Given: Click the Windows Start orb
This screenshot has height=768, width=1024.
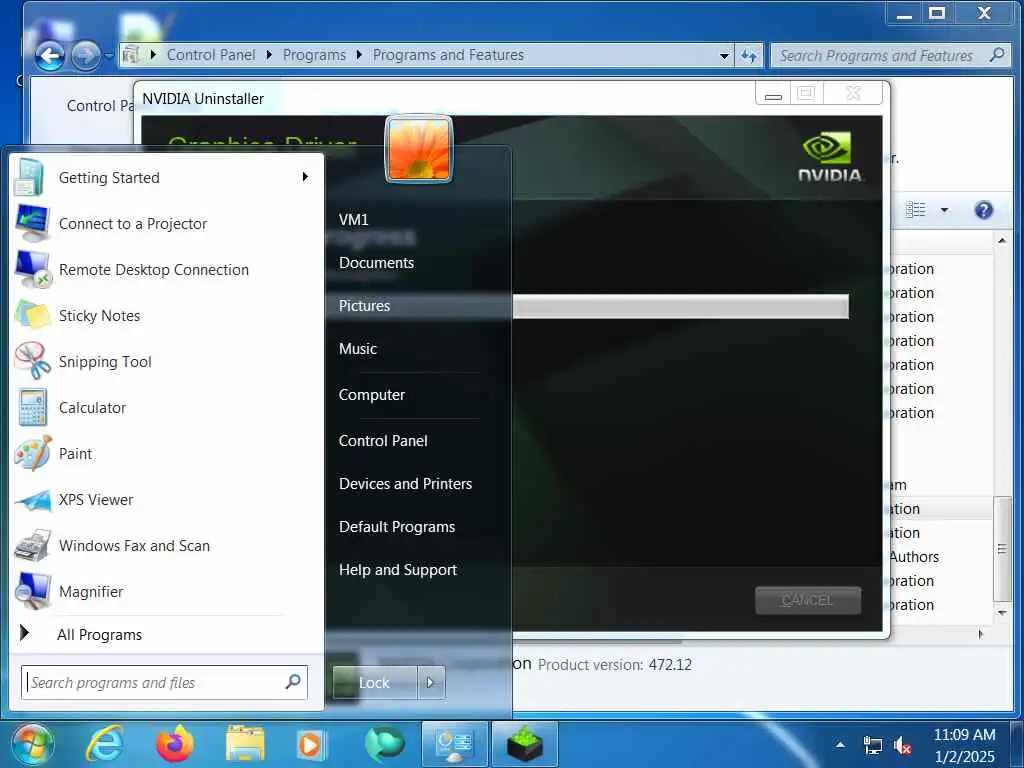Looking at the screenshot, I should point(32,744).
